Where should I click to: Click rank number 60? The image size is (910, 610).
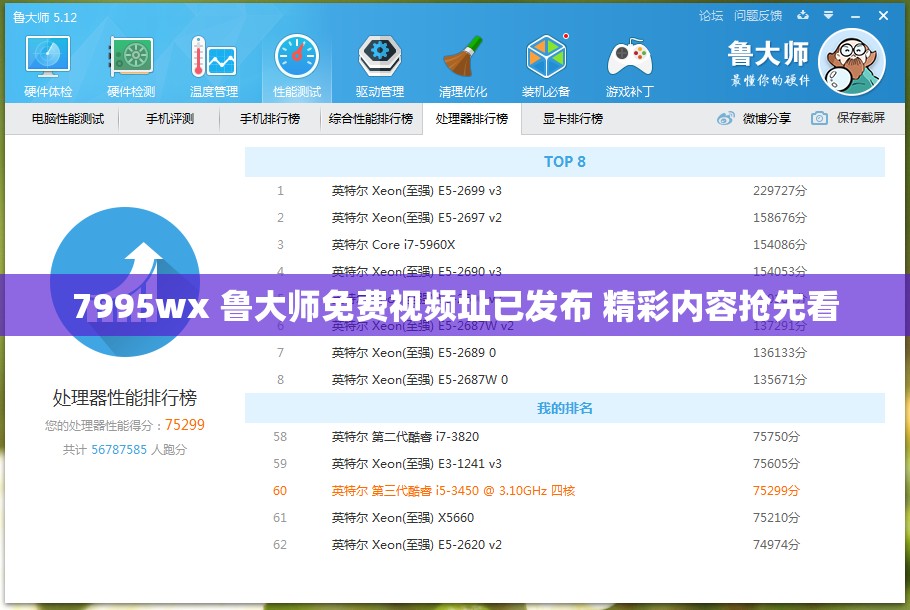280,490
